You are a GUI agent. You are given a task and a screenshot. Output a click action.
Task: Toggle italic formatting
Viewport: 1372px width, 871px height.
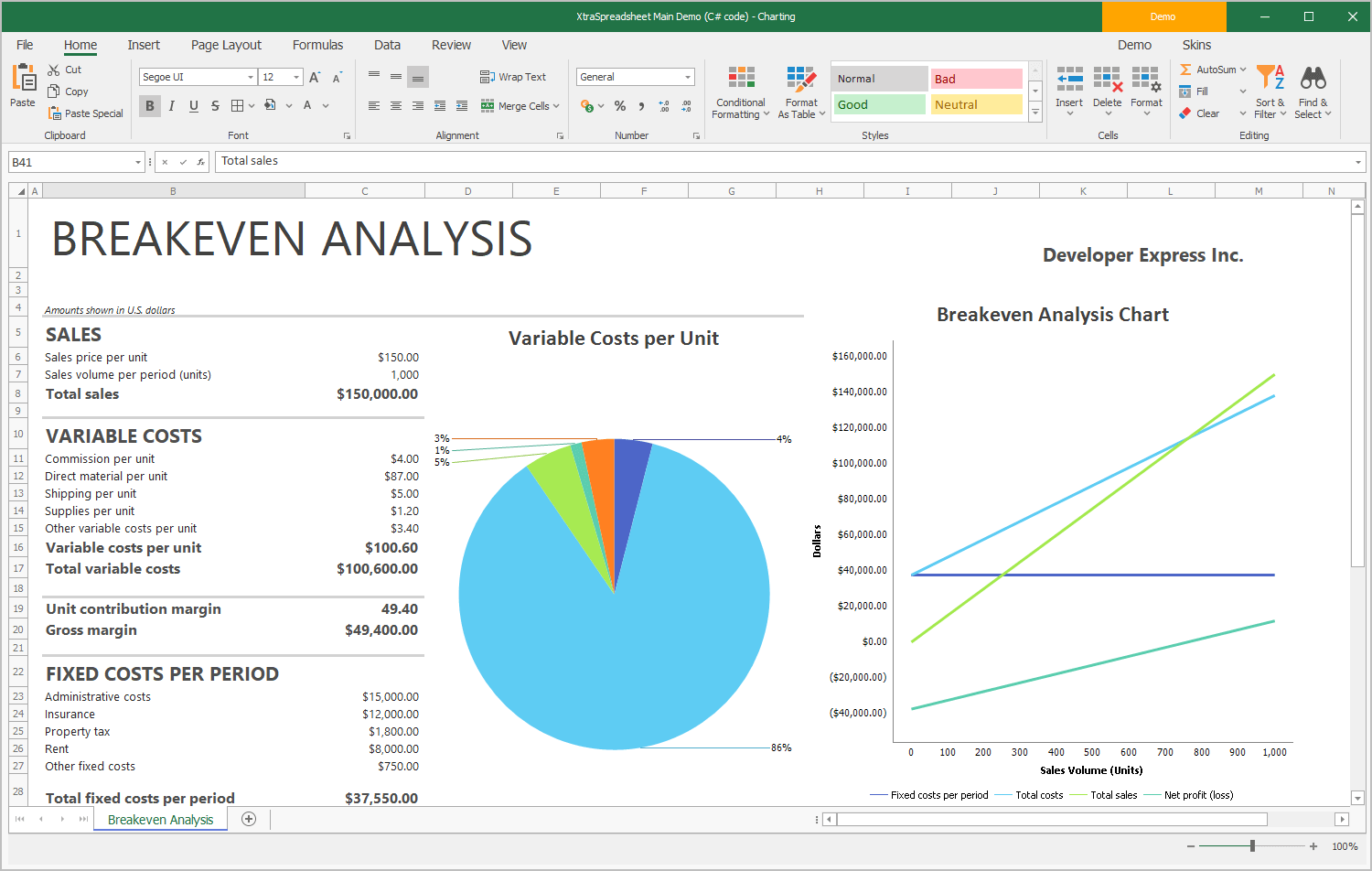point(171,105)
